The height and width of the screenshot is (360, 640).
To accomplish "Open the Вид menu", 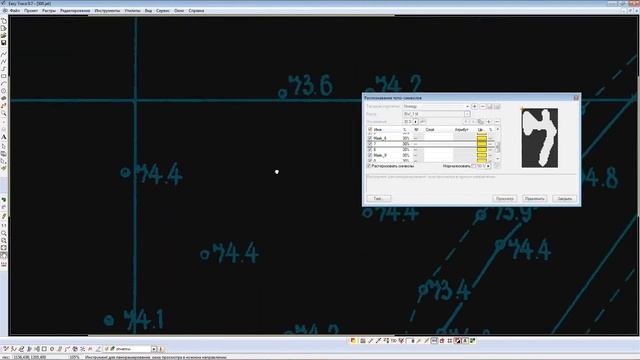I will (x=148, y=11).
